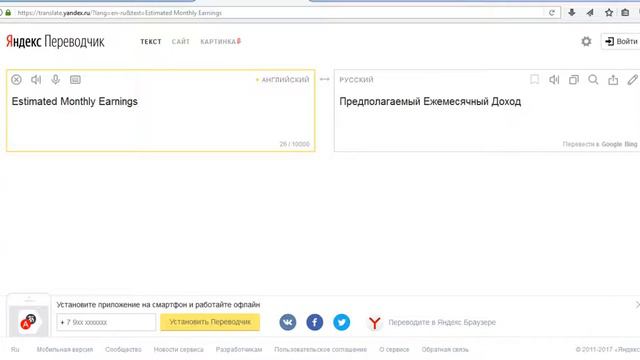This screenshot has width=640, height=360.
Task: Click the green padlock security icon
Action: point(8,13)
